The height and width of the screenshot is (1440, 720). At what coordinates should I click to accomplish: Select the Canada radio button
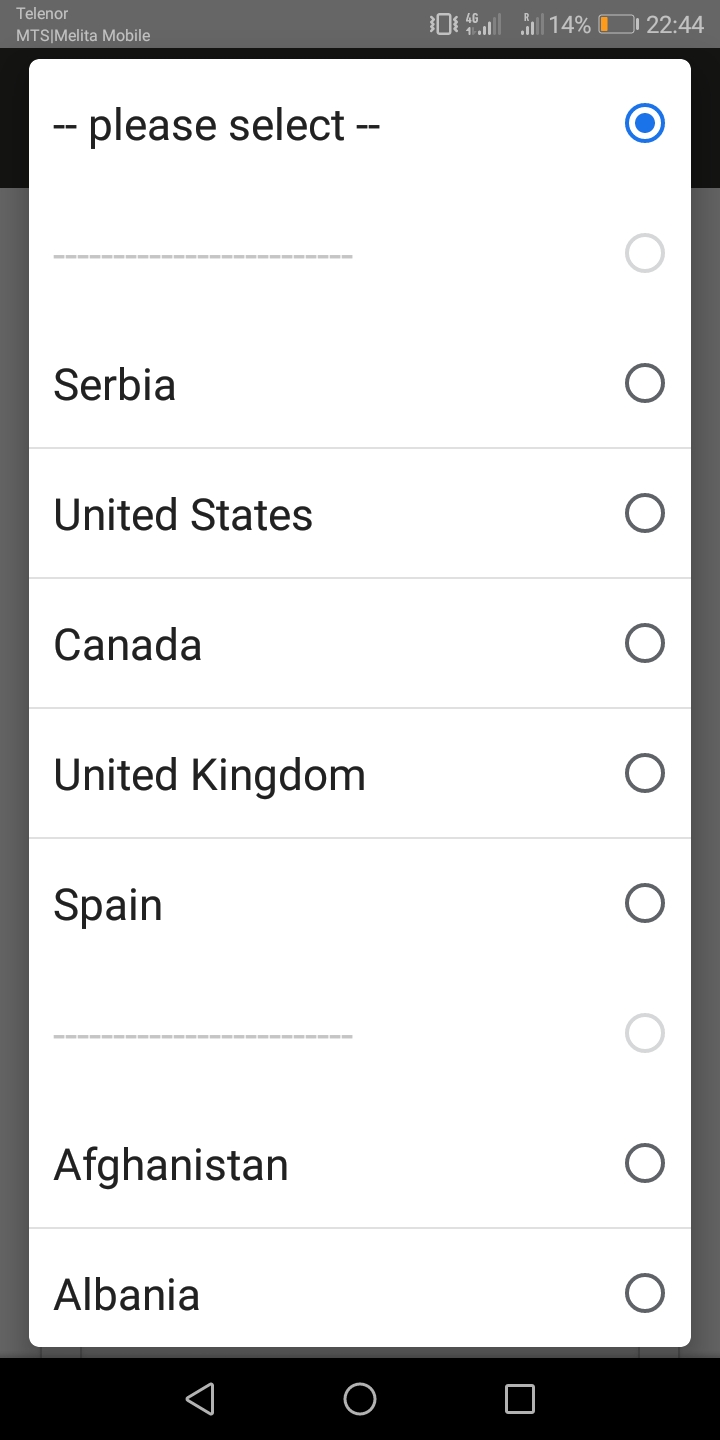tap(644, 643)
